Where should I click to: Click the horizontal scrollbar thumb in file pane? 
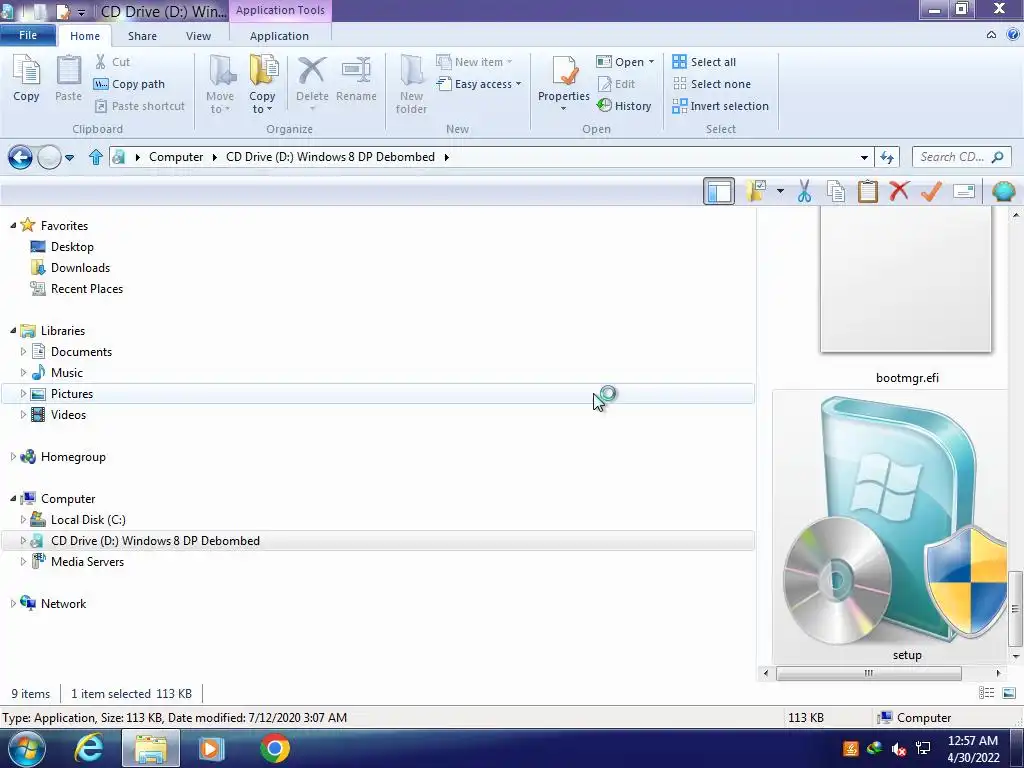point(869,673)
